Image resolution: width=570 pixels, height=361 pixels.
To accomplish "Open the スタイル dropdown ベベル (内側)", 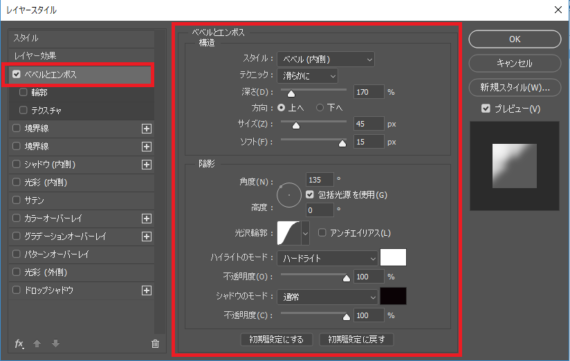I will click(326, 59).
